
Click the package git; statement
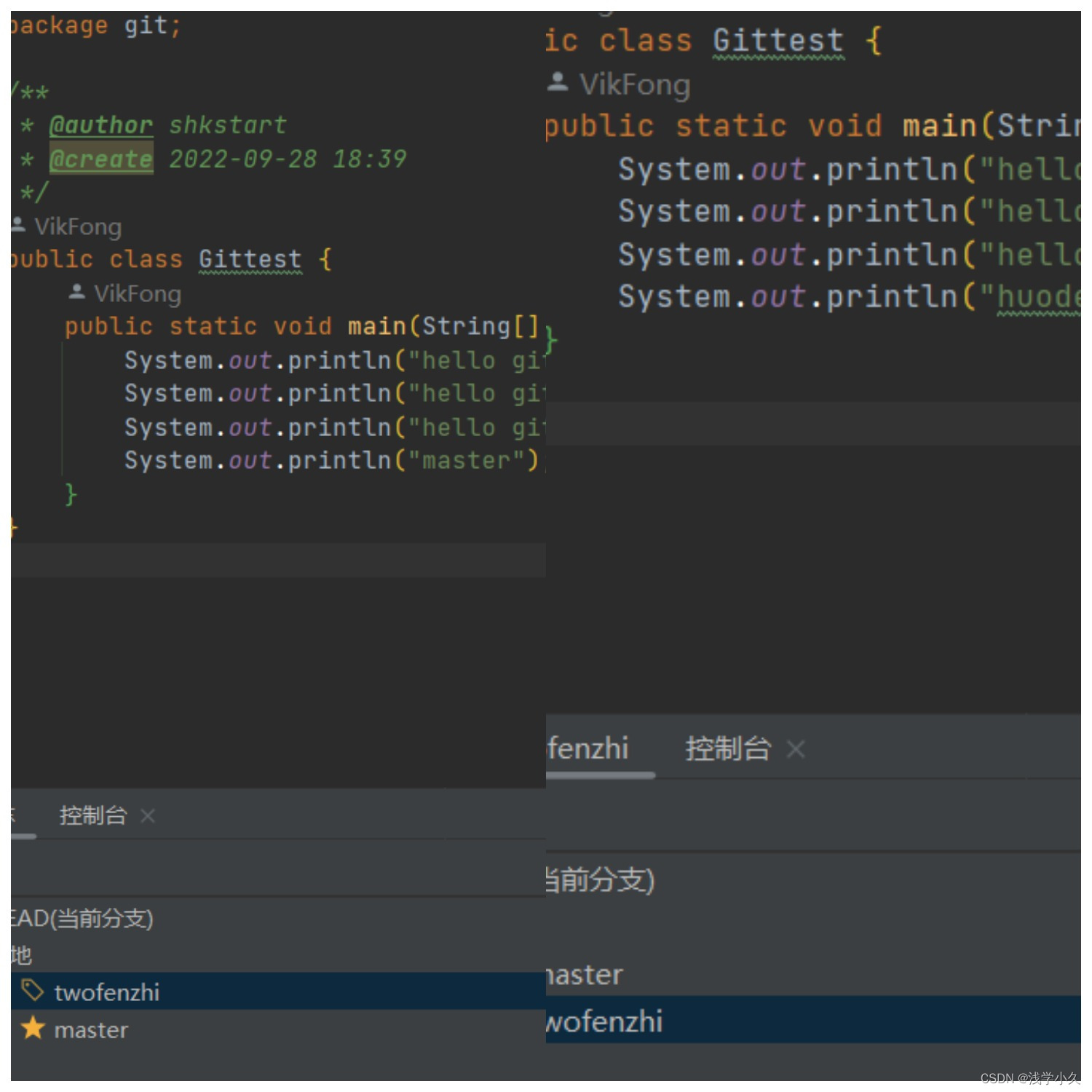click(x=96, y=25)
